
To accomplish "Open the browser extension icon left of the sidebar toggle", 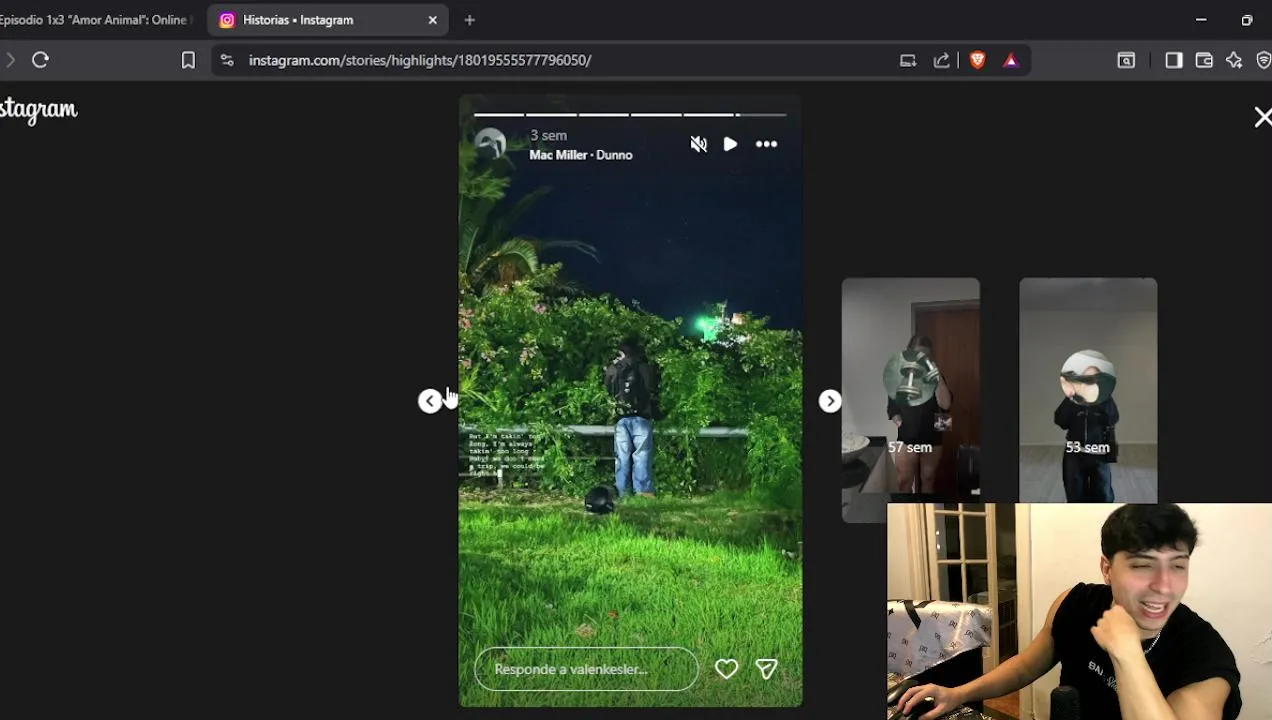I will pos(1126,60).
